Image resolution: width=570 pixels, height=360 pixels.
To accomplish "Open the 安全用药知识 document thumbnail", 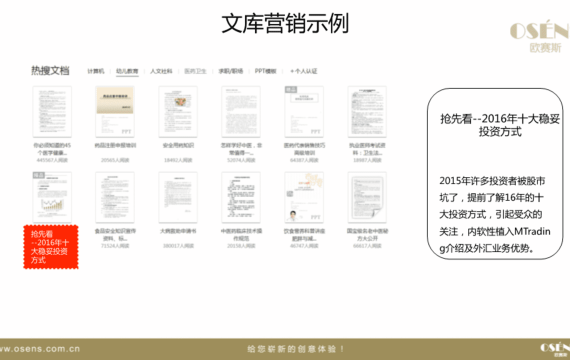I will point(178,112).
